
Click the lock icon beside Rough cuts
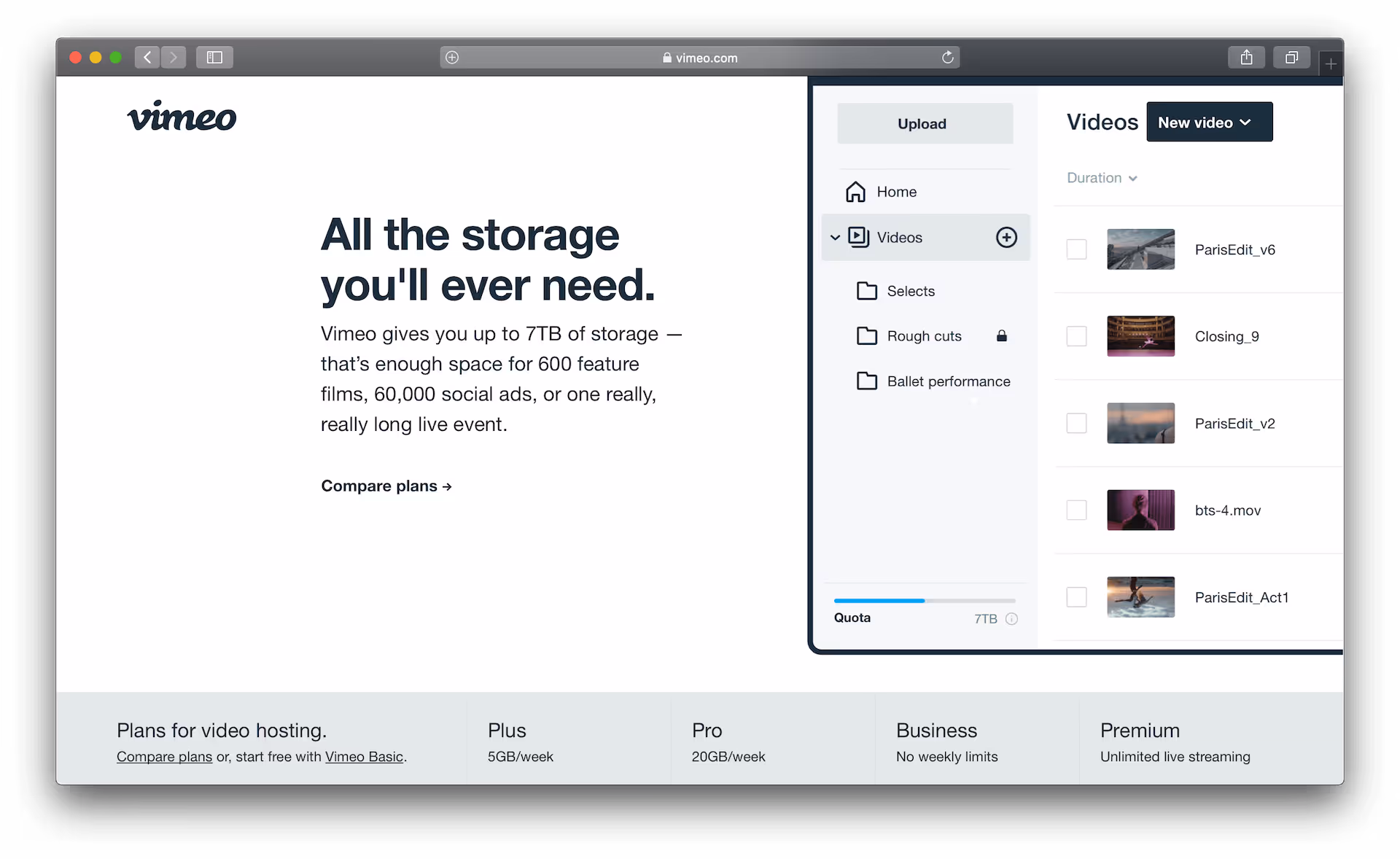tap(1002, 335)
